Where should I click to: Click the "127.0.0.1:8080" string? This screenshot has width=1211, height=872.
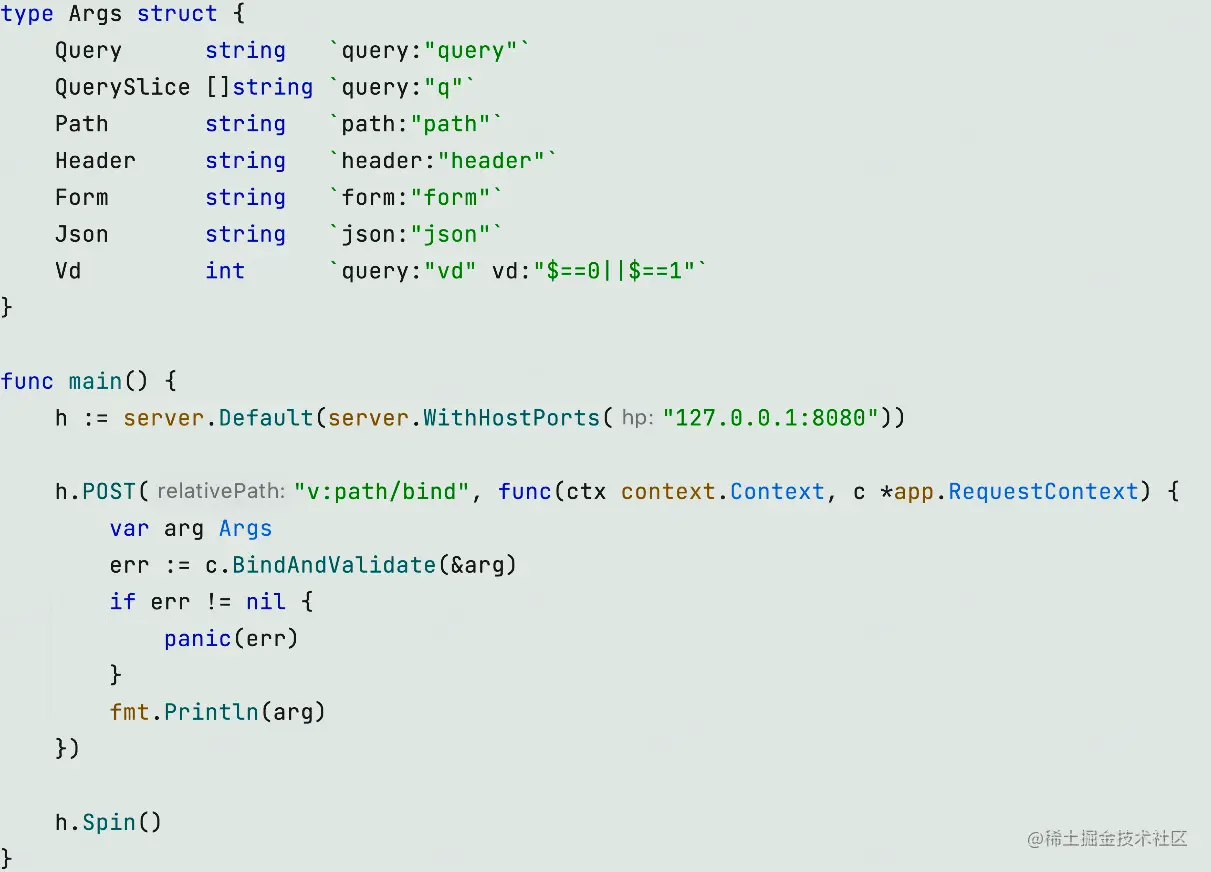point(771,418)
